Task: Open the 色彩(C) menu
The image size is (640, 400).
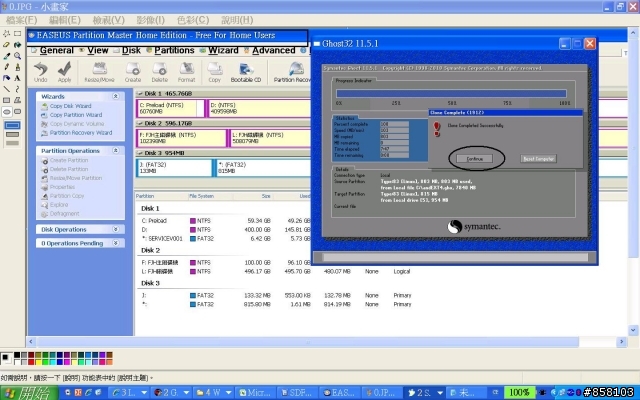Action: coord(193,20)
